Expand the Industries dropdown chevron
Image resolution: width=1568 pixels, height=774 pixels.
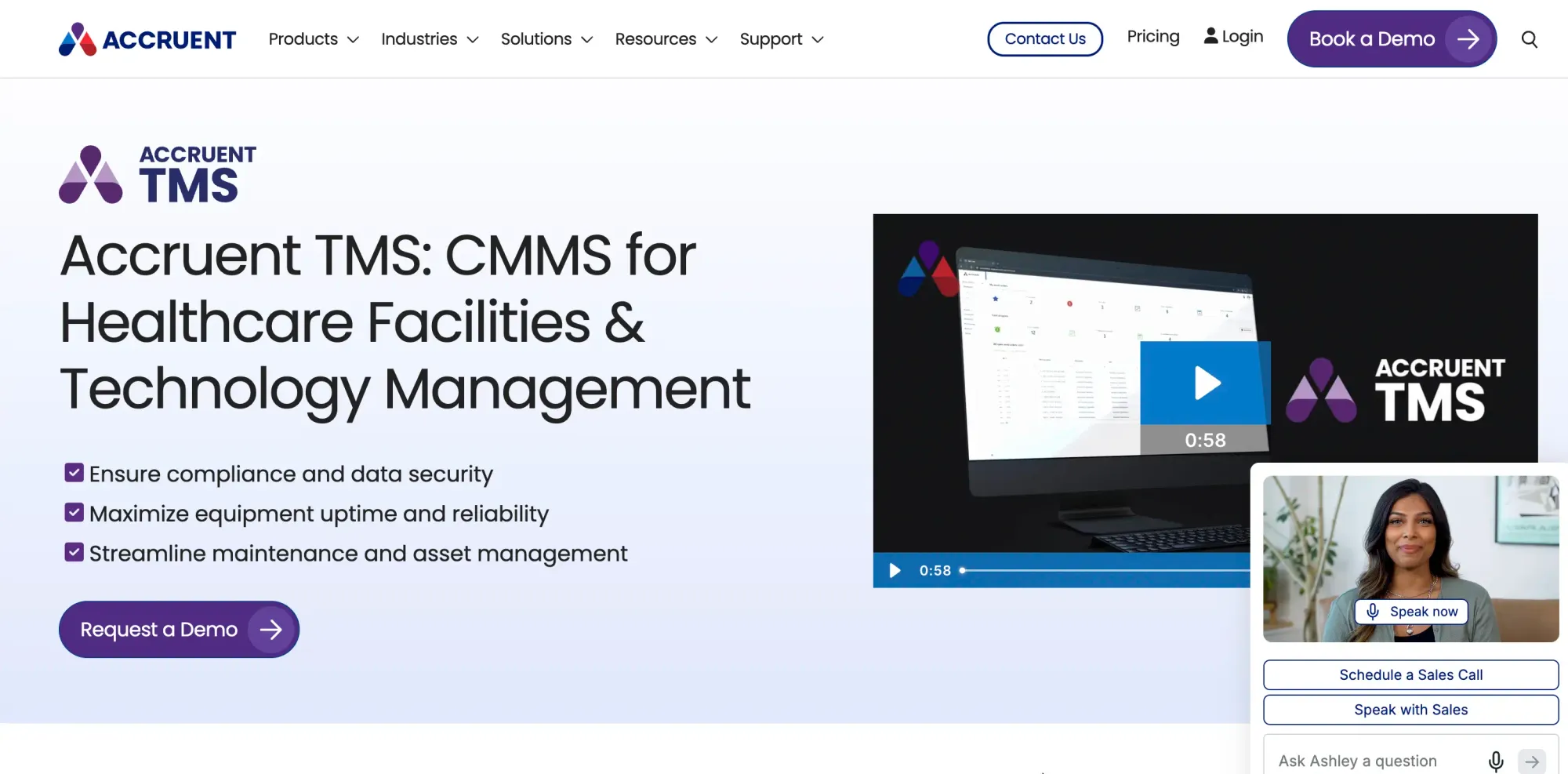[473, 40]
